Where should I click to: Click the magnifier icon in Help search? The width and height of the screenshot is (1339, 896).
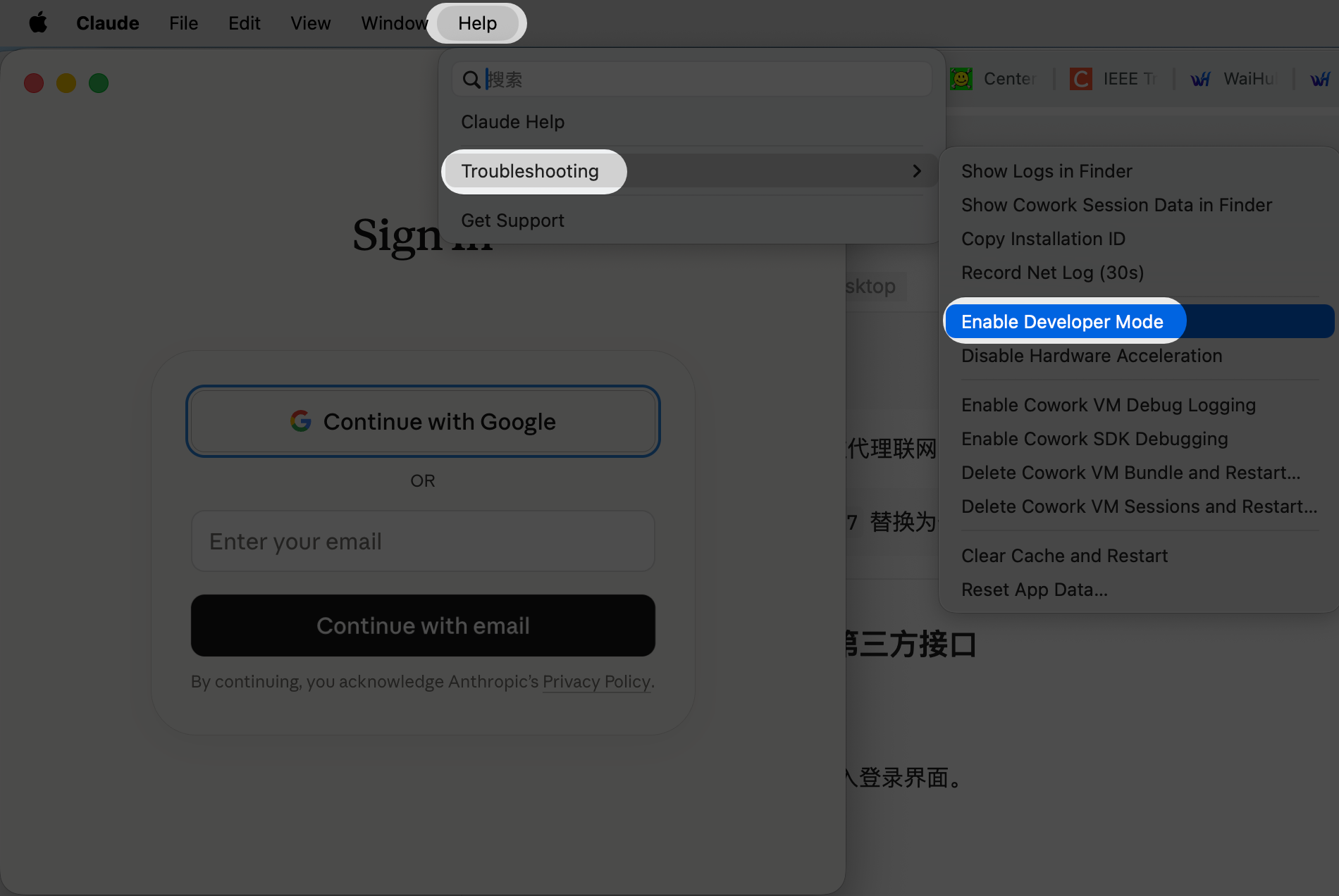click(x=471, y=80)
